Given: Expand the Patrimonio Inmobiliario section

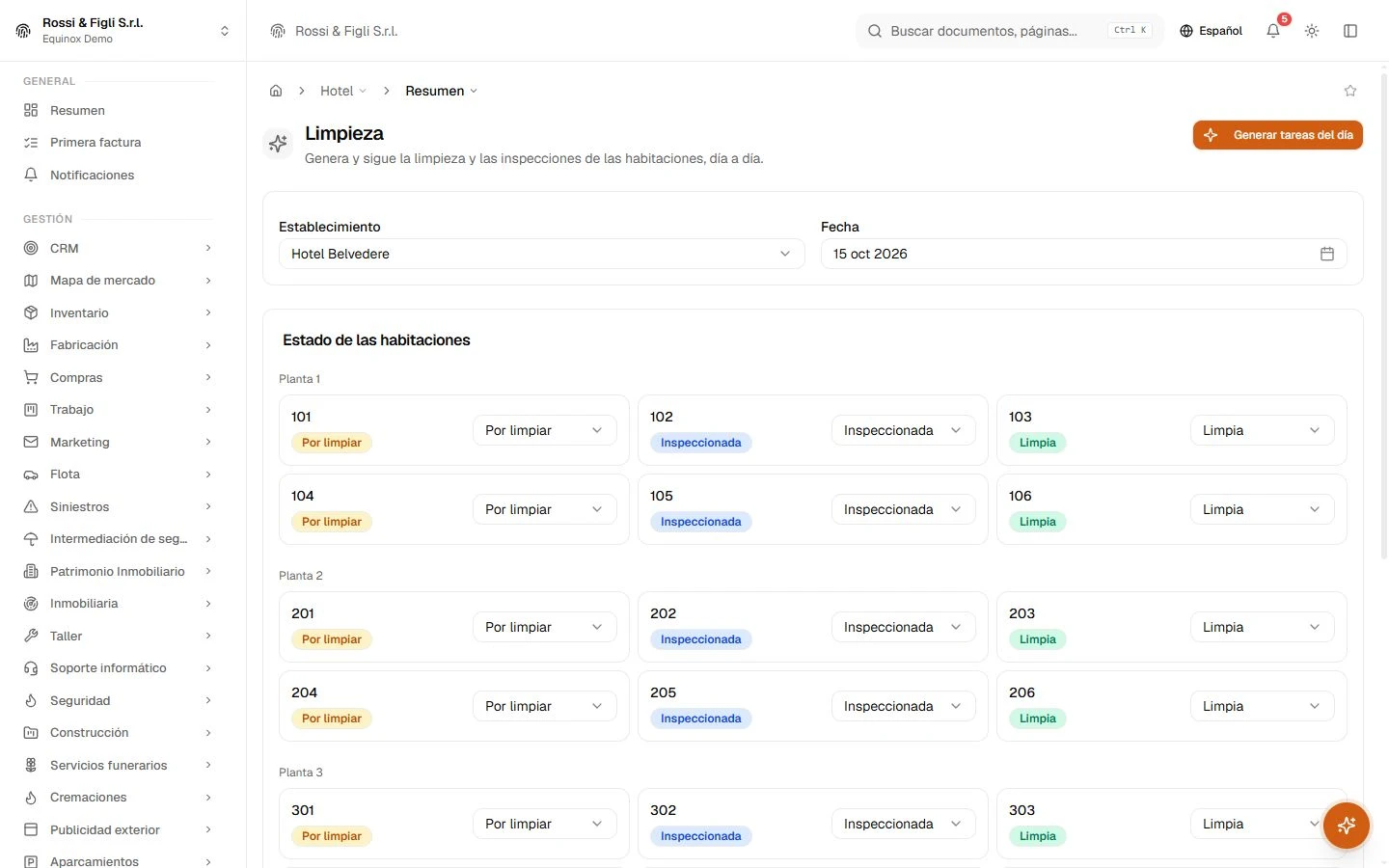Looking at the screenshot, I should 118,571.
